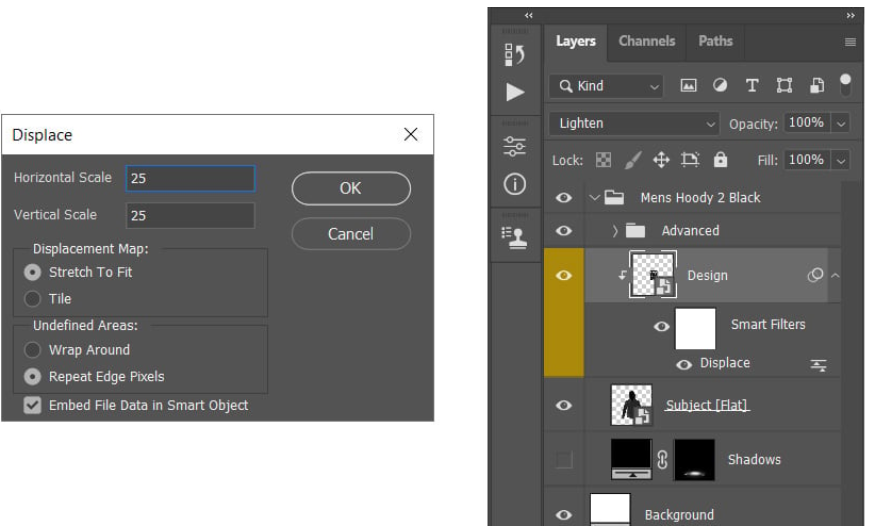Click the Vertical Scale input field
875x526 pixels.
click(x=190, y=215)
